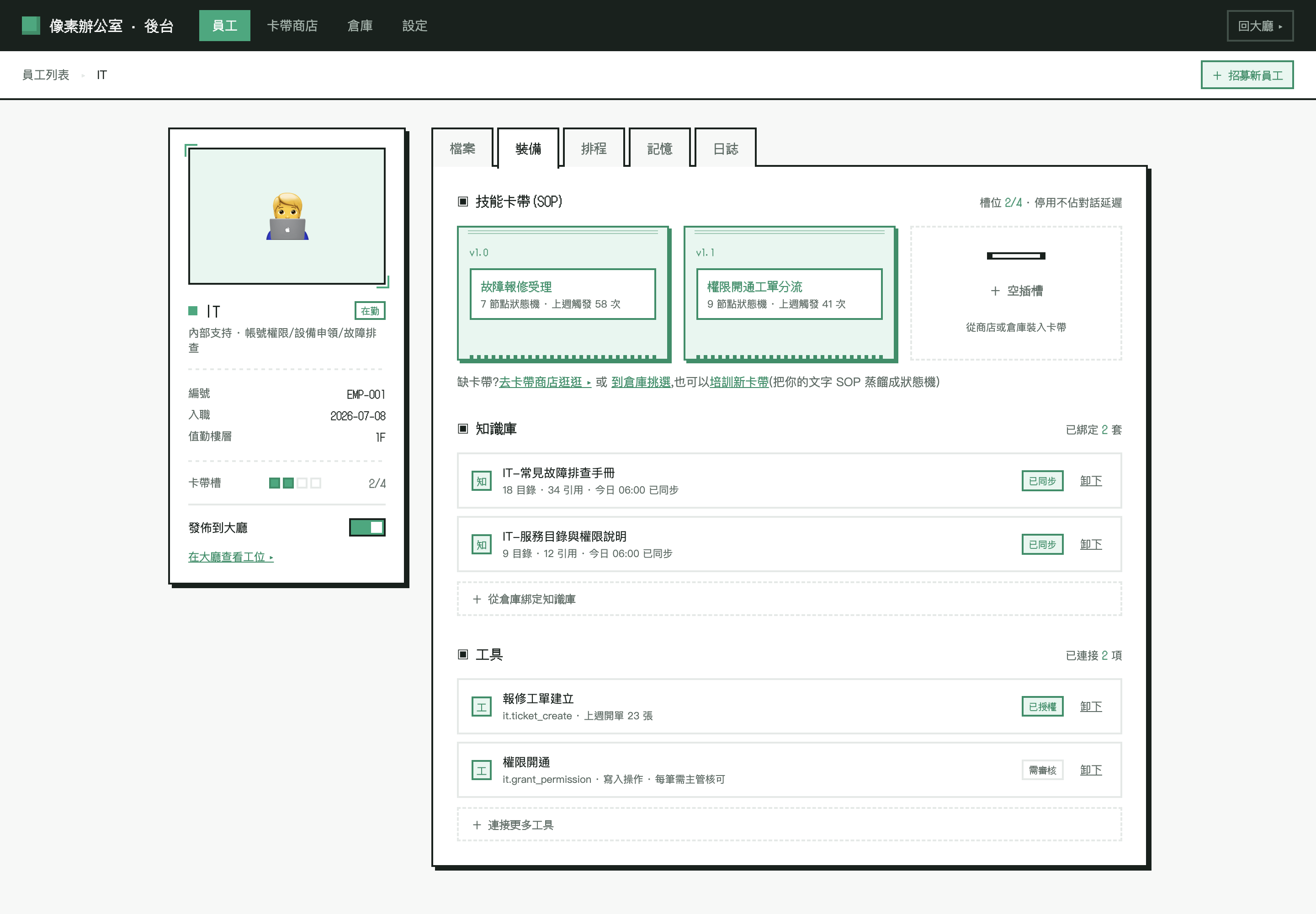1316x914 pixels.
Task: Click the plus icon of 連接更多工具
Action: tap(477, 825)
